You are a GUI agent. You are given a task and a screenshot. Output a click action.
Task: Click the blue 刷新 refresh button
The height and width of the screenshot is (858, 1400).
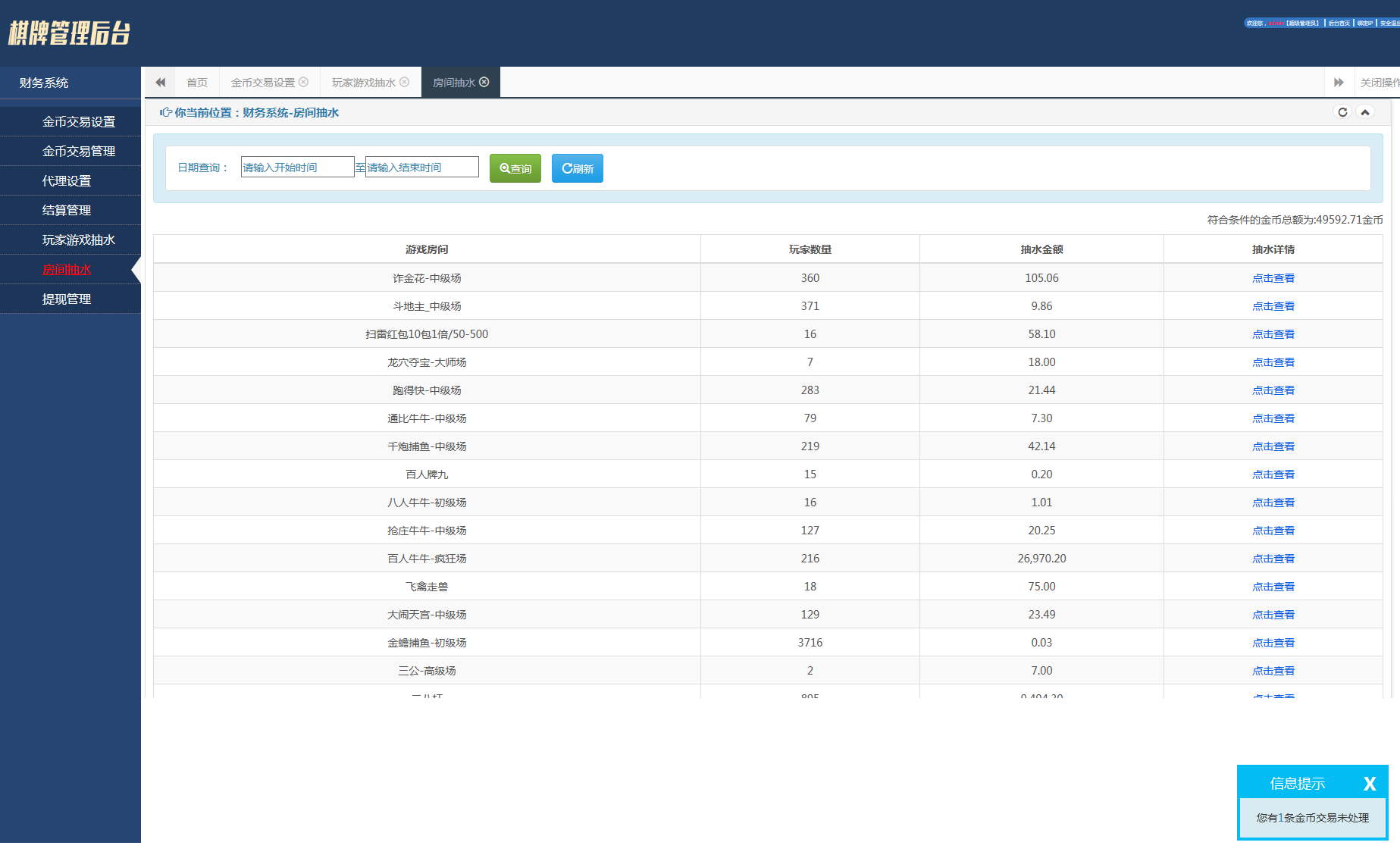[578, 168]
